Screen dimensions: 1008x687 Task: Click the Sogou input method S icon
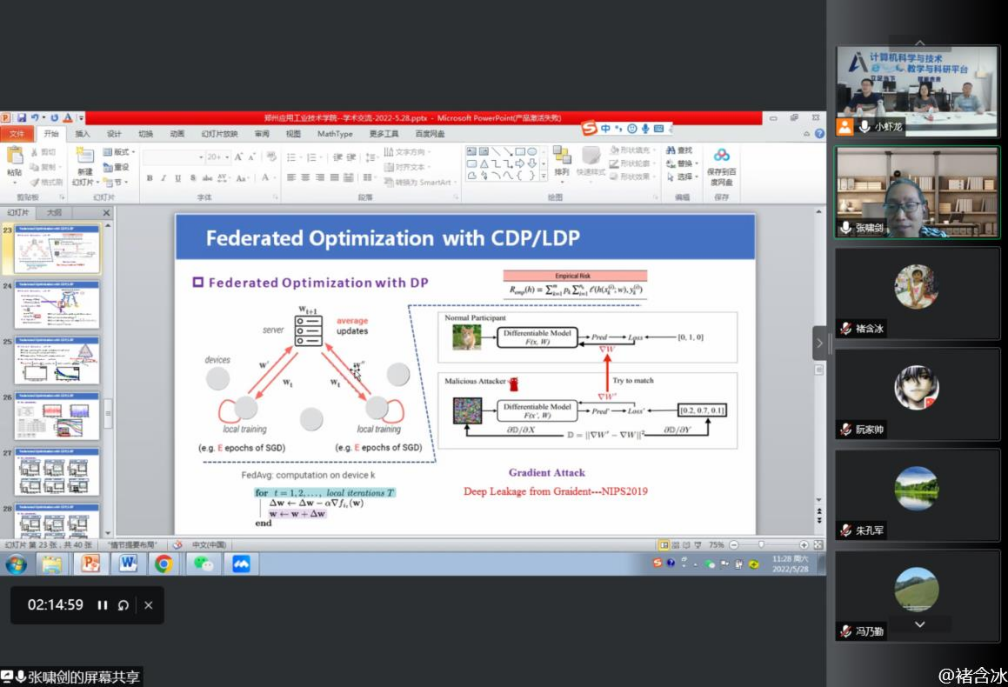589,128
